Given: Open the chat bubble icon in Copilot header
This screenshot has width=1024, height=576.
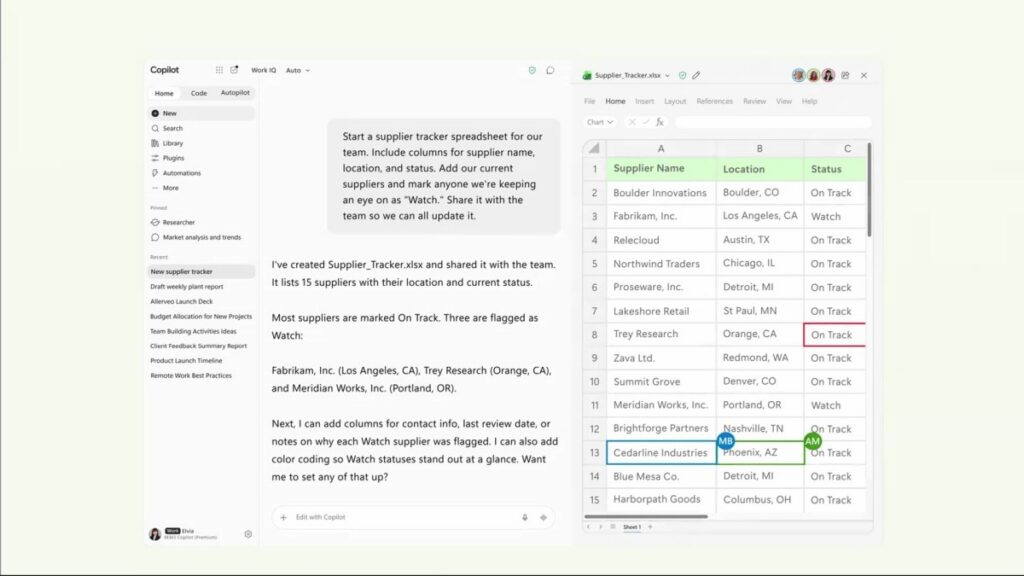Looking at the screenshot, I should (551, 70).
